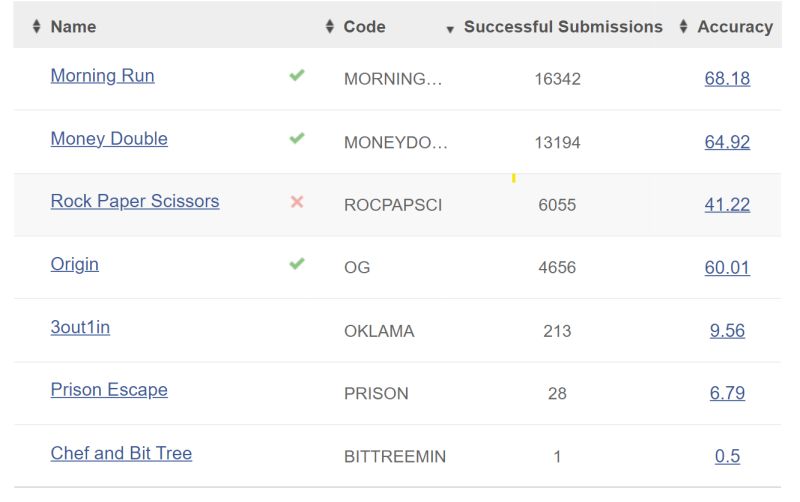The width and height of the screenshot is (800, 502).
Task: Click the down arrow beside Successful Submissions
Action: (x=450, y=30)
